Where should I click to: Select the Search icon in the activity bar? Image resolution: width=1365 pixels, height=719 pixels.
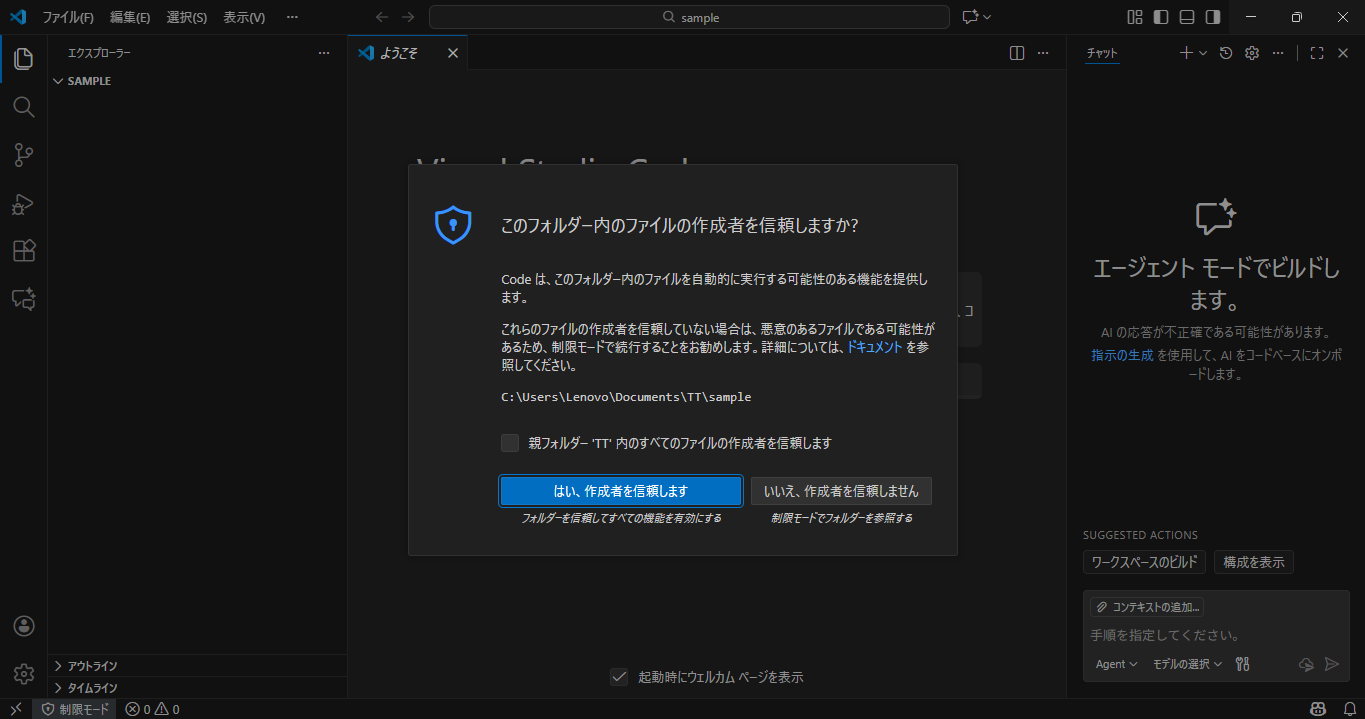23,107
